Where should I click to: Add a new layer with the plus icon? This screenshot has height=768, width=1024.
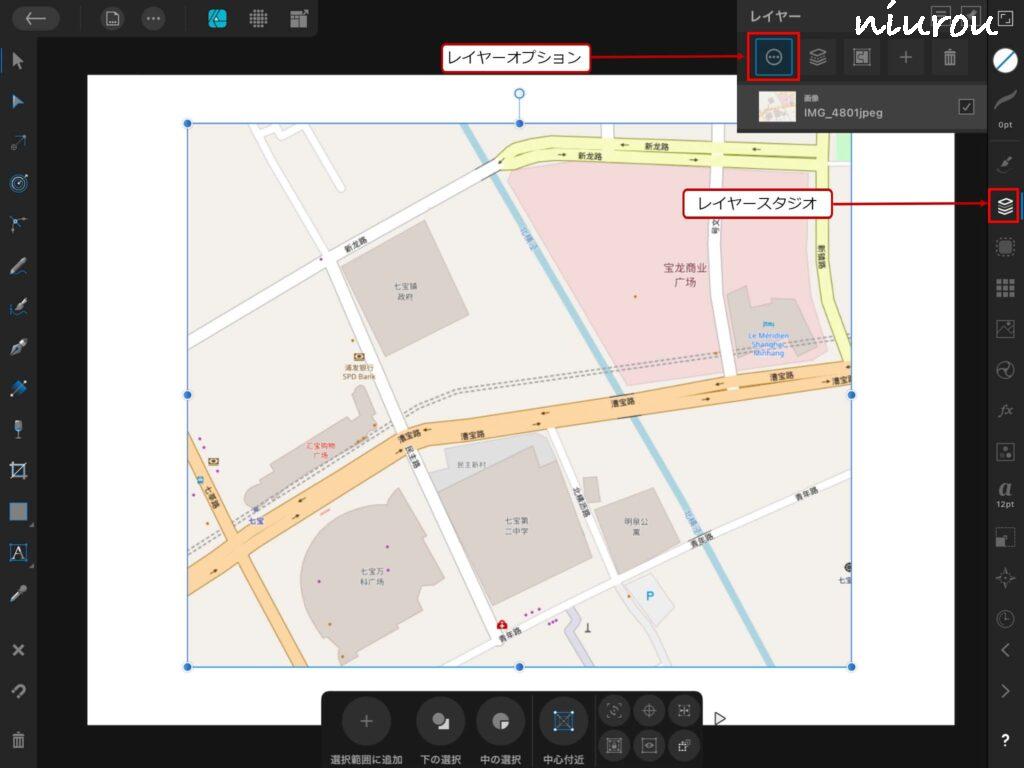905,58
